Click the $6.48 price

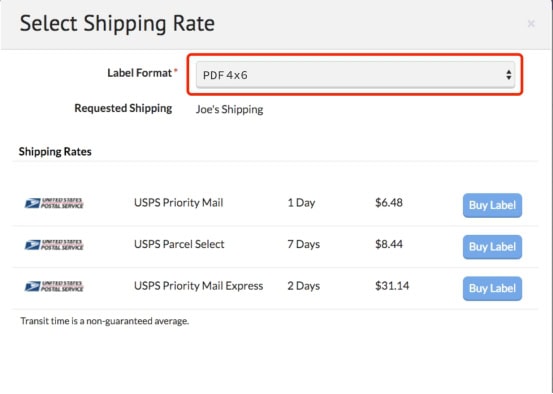(x=389, y=203)
